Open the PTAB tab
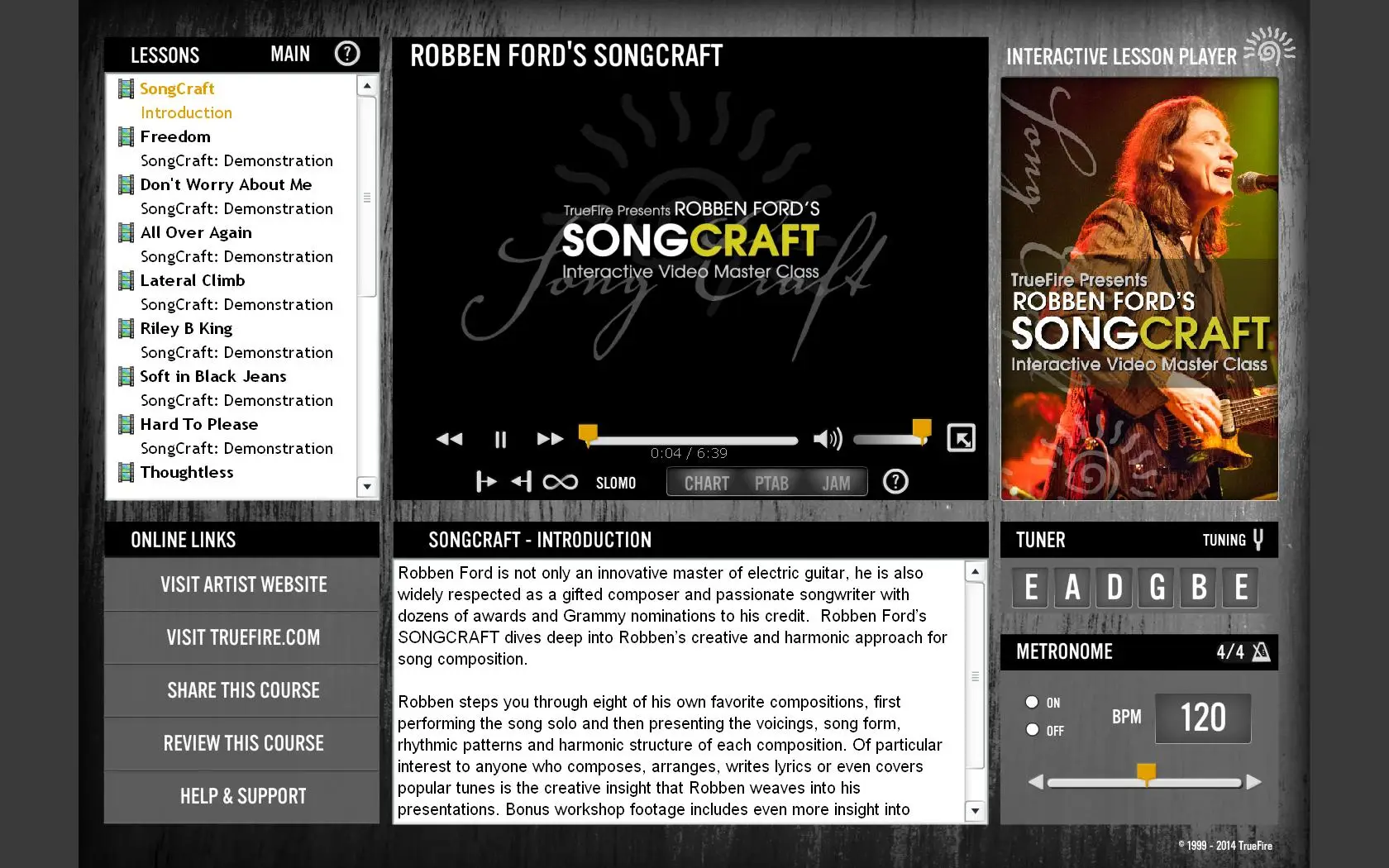This screenshot has height=868, width=1389. pos(771,483)
